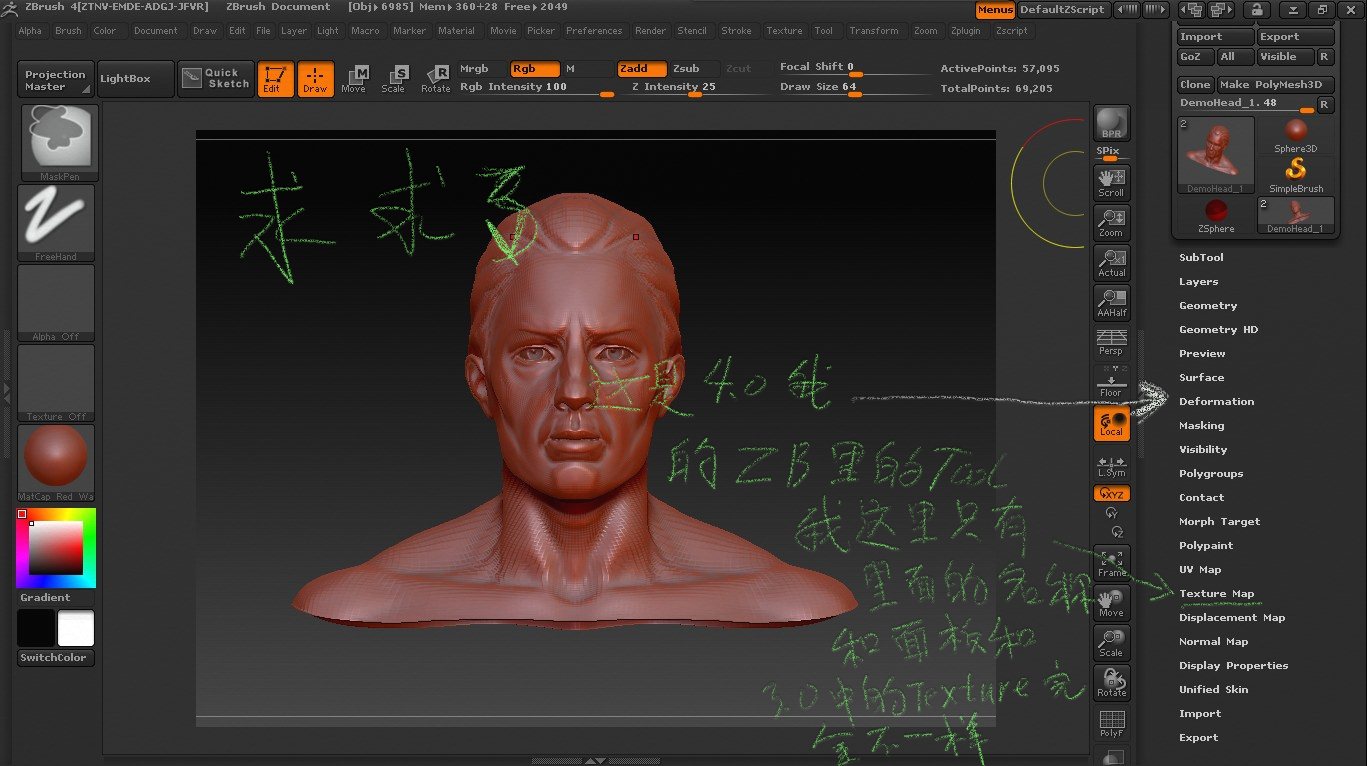The width and height of the screenshot is (1367, 766).
Task: Toggle PolyF polyframe display
Action: coord(1111,723)
